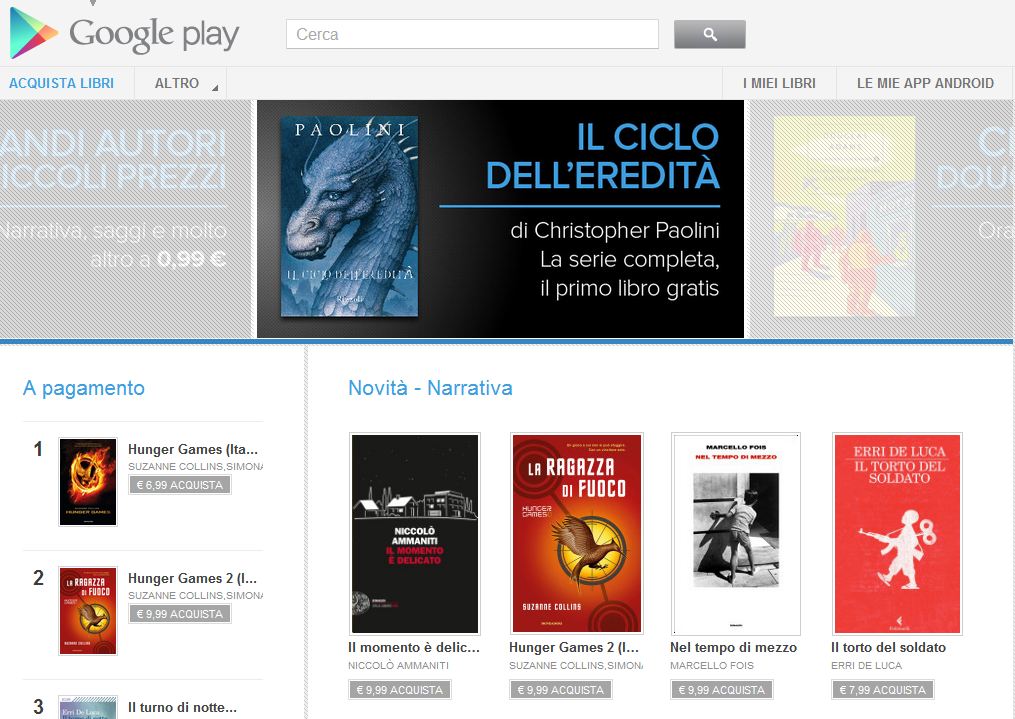The height and width of the screenshot is (719, 1015).
Task: Open the A pagamento list heading
Action: 84,388
